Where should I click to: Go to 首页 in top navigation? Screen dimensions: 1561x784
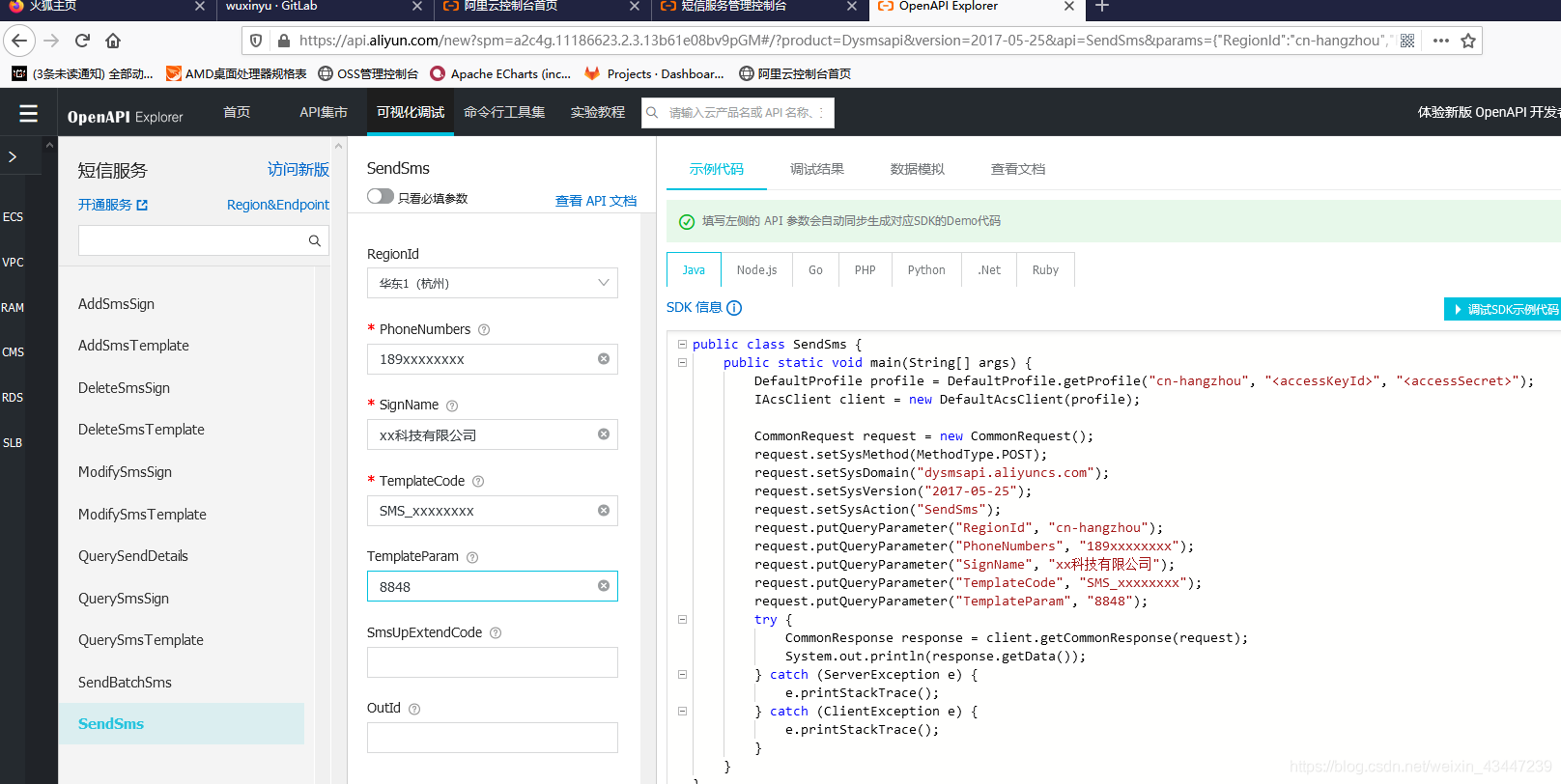pyautogui.click(x=237, y=112)
